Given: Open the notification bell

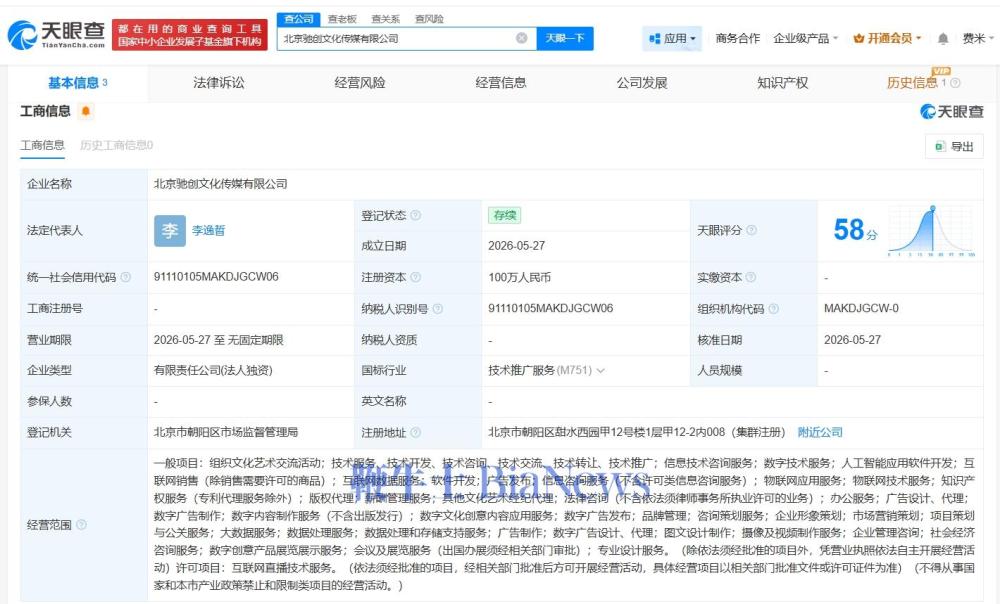Looking at the screenshot, I should coord(943,39).
